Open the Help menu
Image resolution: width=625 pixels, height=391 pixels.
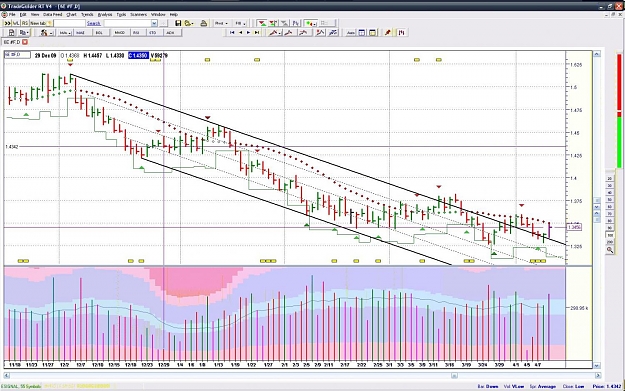(x=173, y=14)
